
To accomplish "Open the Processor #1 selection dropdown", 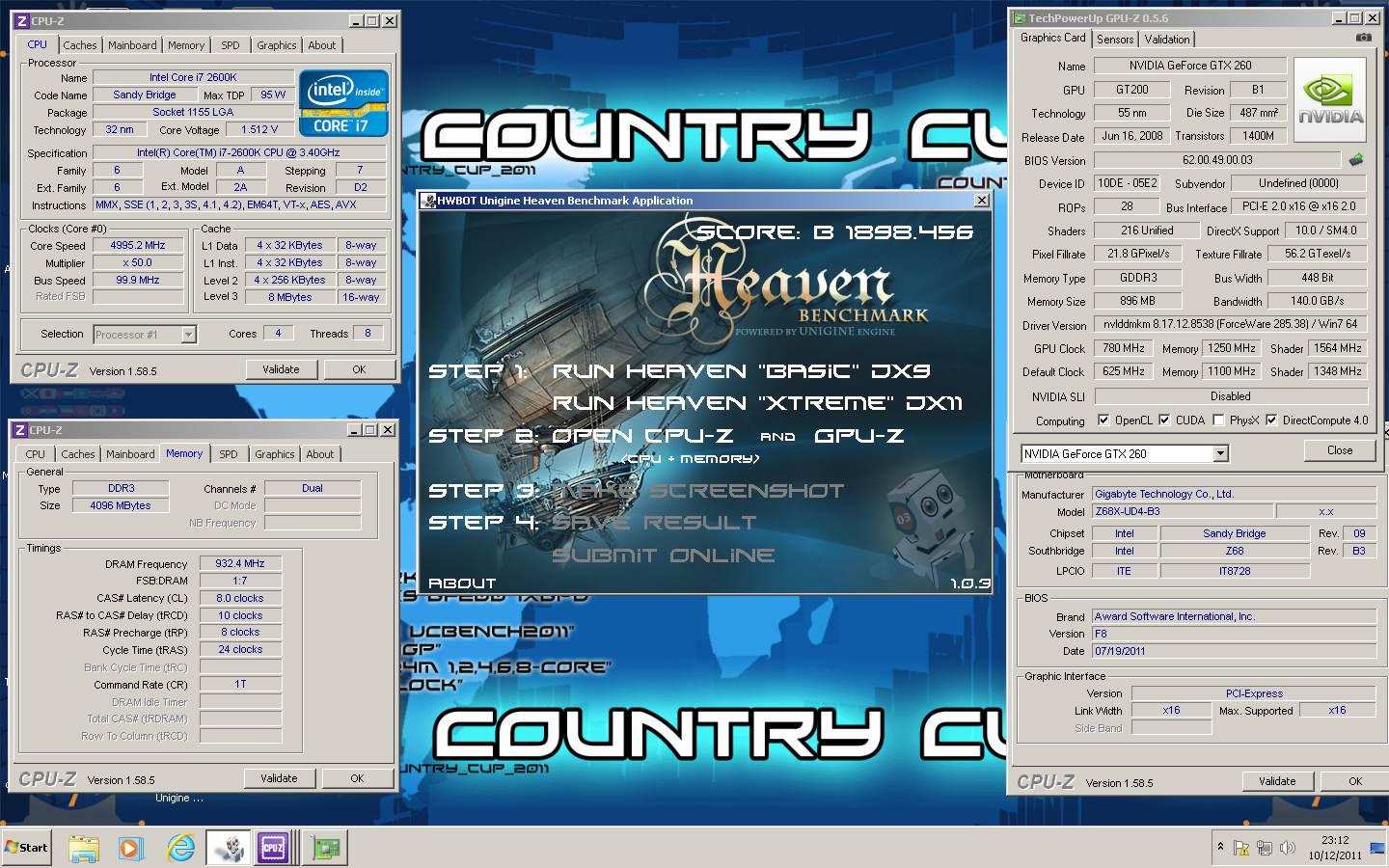I will [x=189, y=335].
